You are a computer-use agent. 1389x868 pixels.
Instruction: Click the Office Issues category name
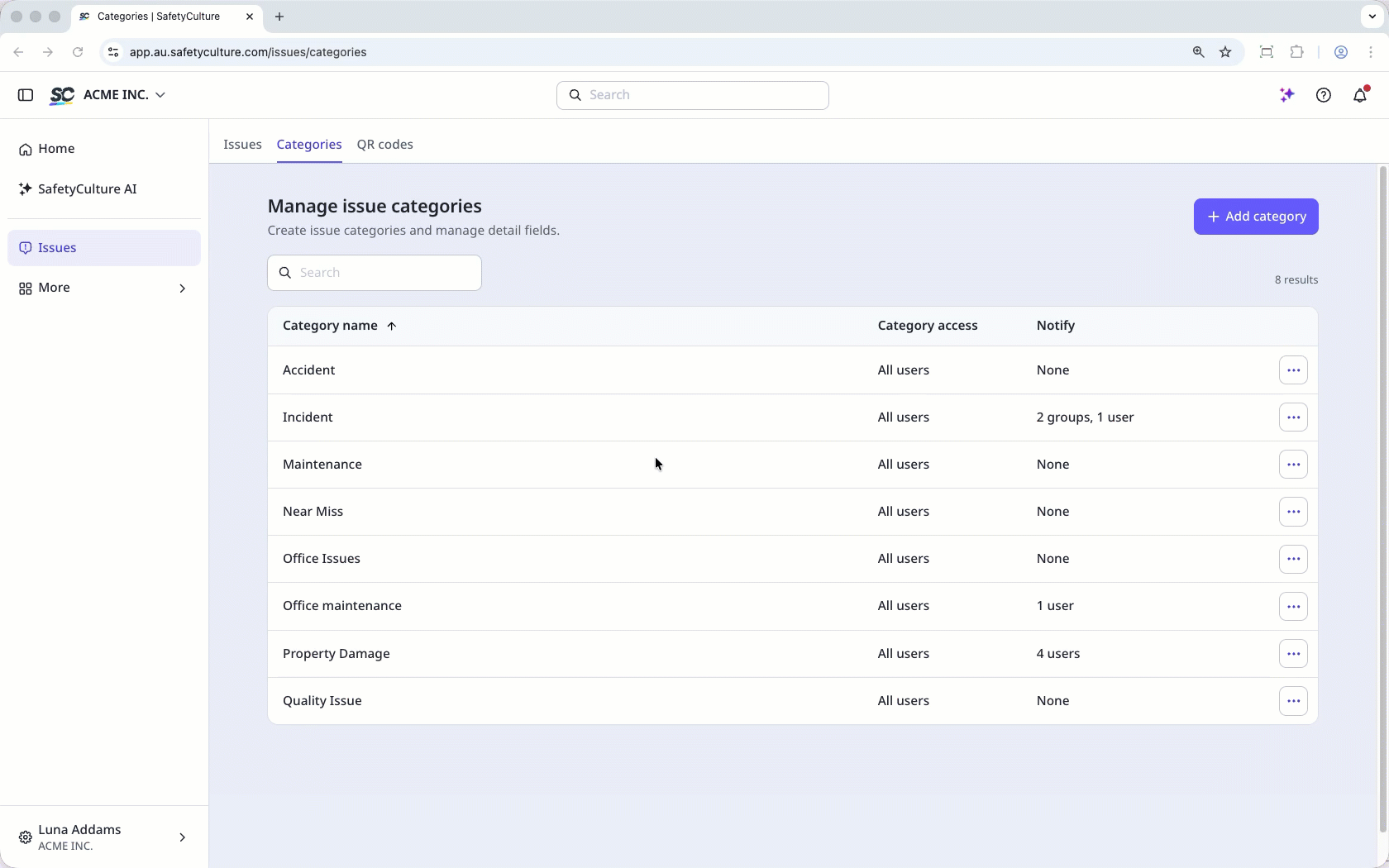pyautogui.click(x=322, y=559)
